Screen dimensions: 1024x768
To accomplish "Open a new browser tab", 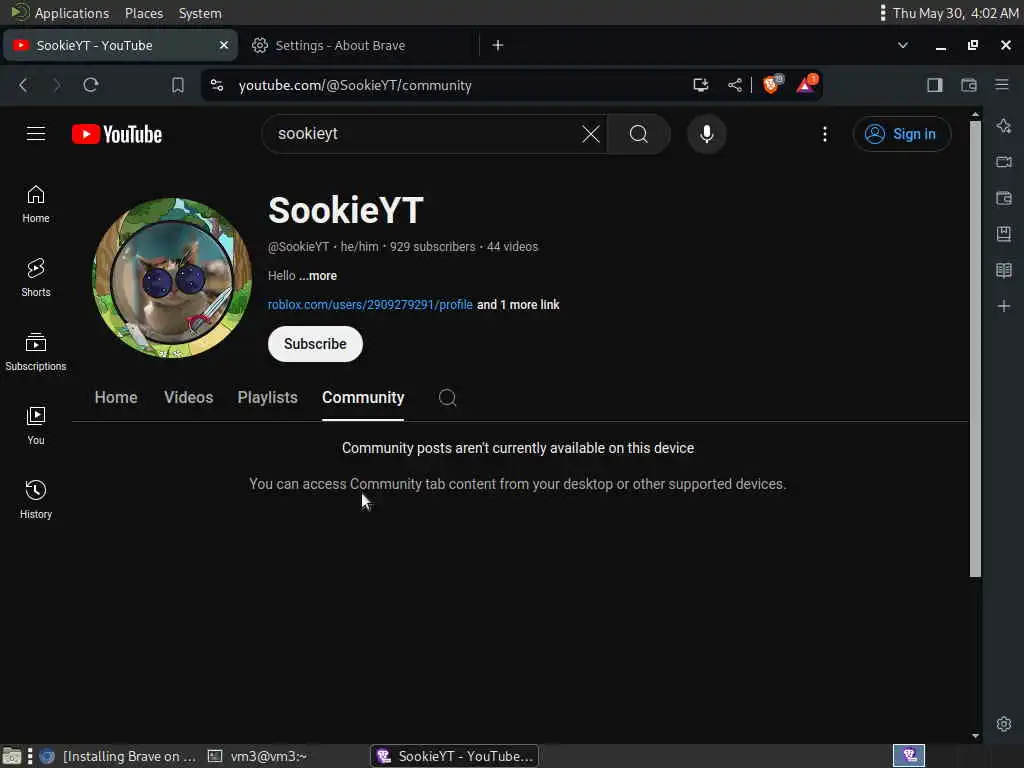I will [x=498, y=45].
